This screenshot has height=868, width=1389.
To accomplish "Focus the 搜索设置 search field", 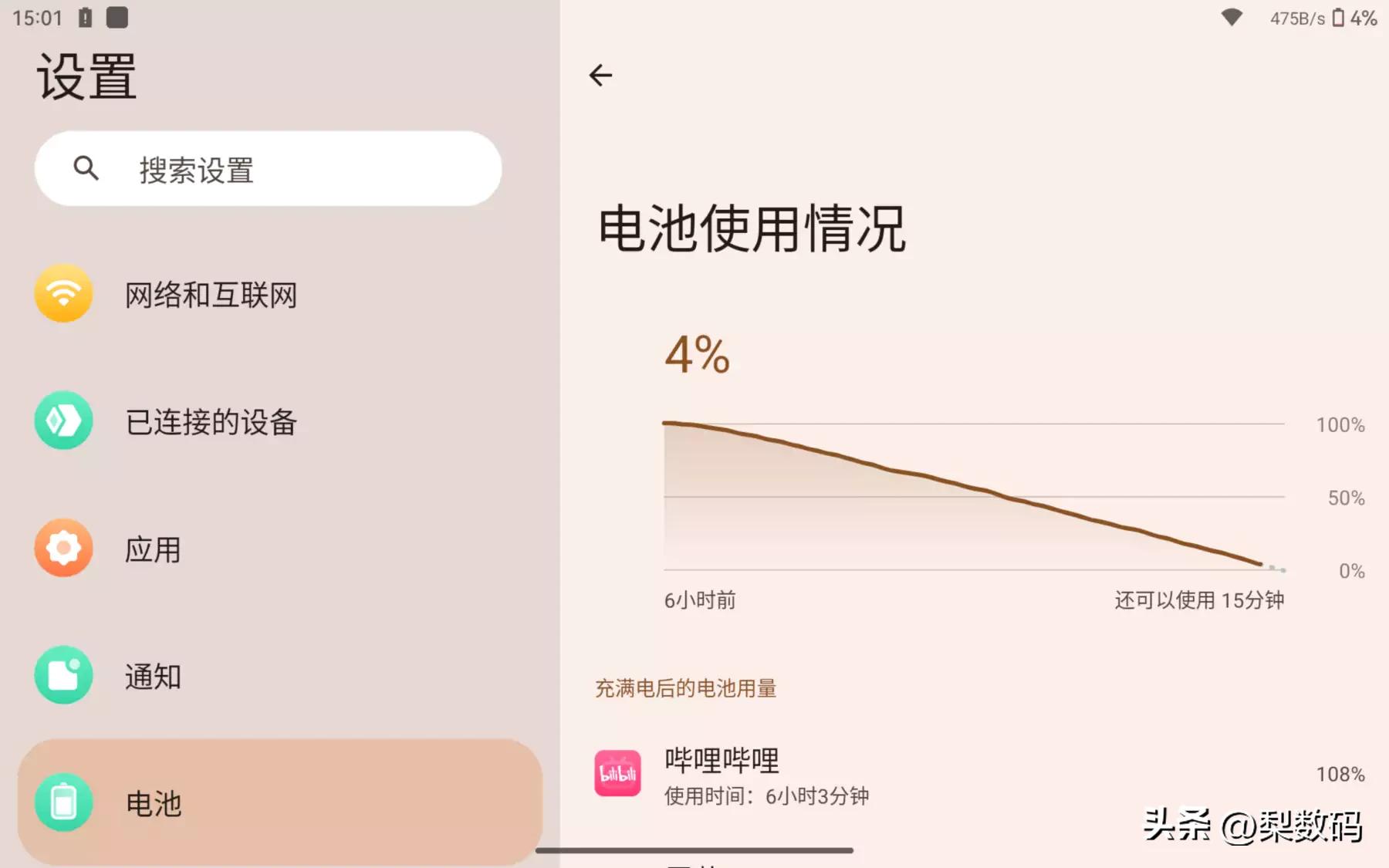I will click(293, 169).
